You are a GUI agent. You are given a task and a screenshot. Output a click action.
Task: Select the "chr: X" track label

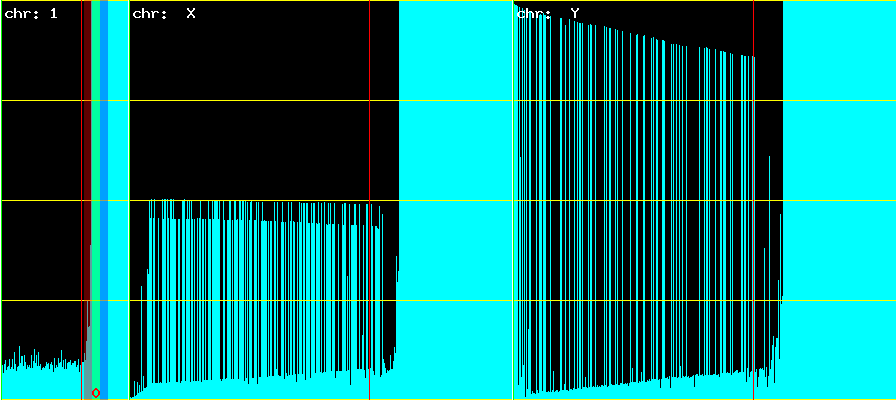coord(163,13)
